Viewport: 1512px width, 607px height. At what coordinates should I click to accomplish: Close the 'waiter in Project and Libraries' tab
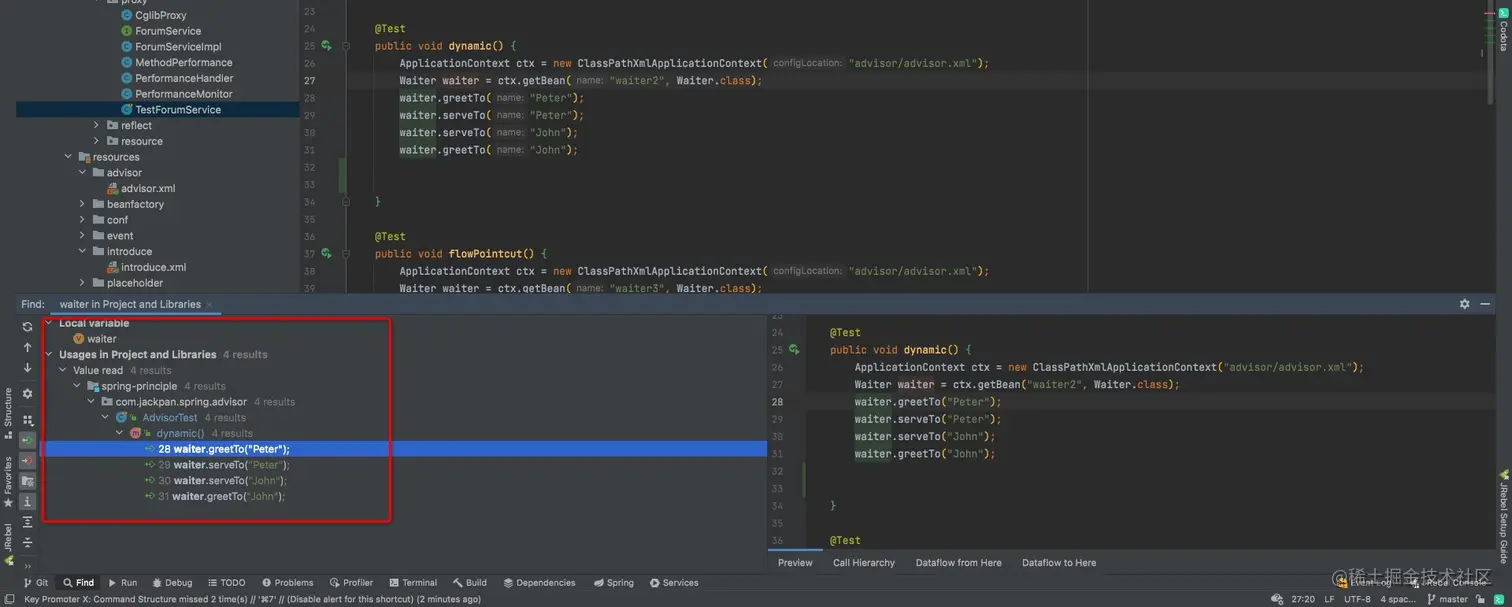coord(210,304)
